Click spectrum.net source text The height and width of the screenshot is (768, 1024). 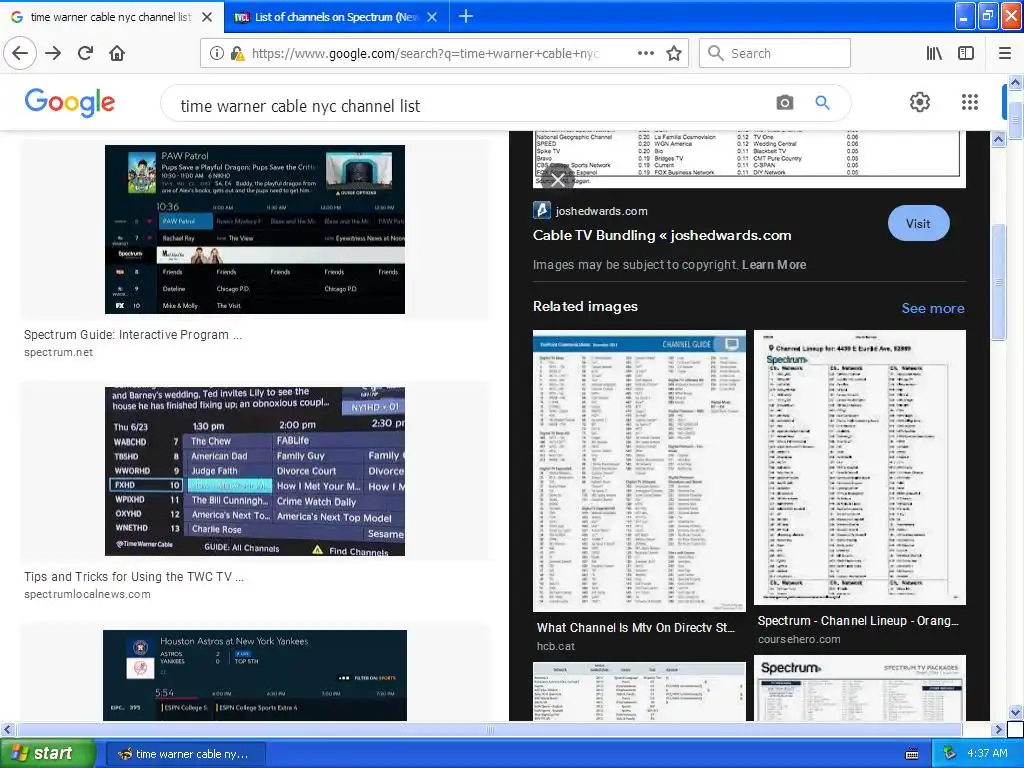tap(58, 353)
